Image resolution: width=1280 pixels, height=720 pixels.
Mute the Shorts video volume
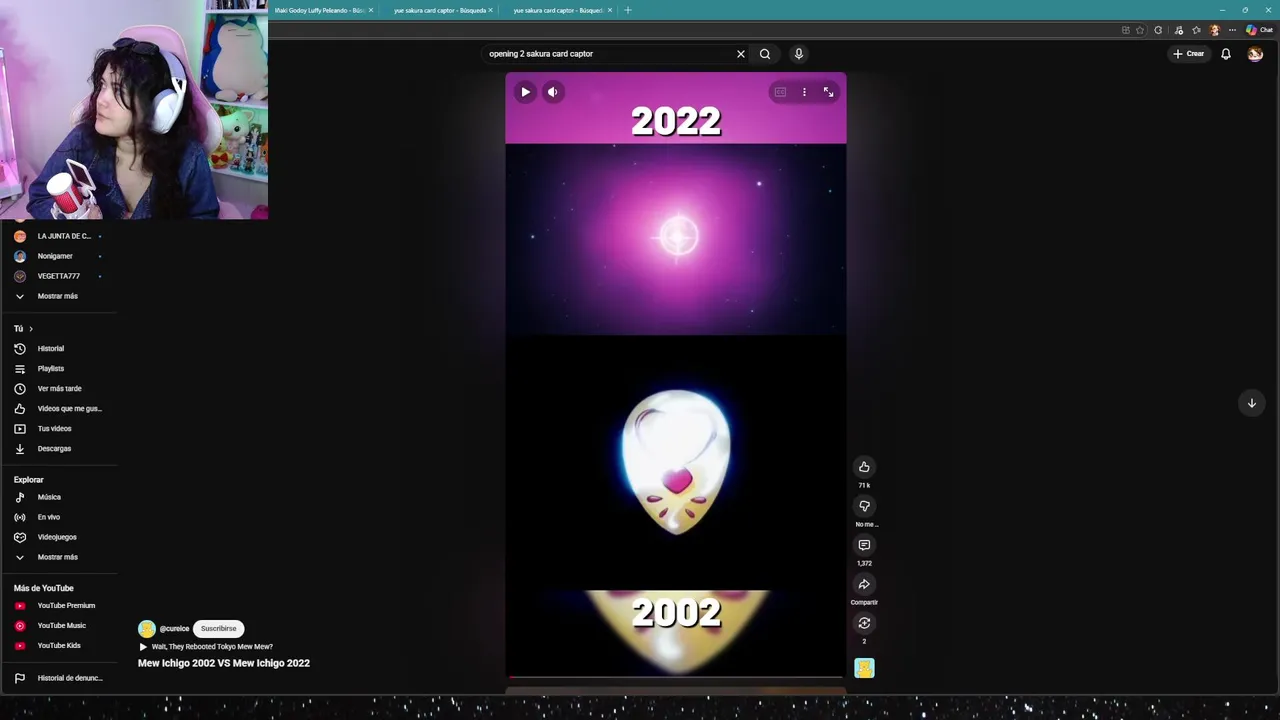tap(552, 92)
